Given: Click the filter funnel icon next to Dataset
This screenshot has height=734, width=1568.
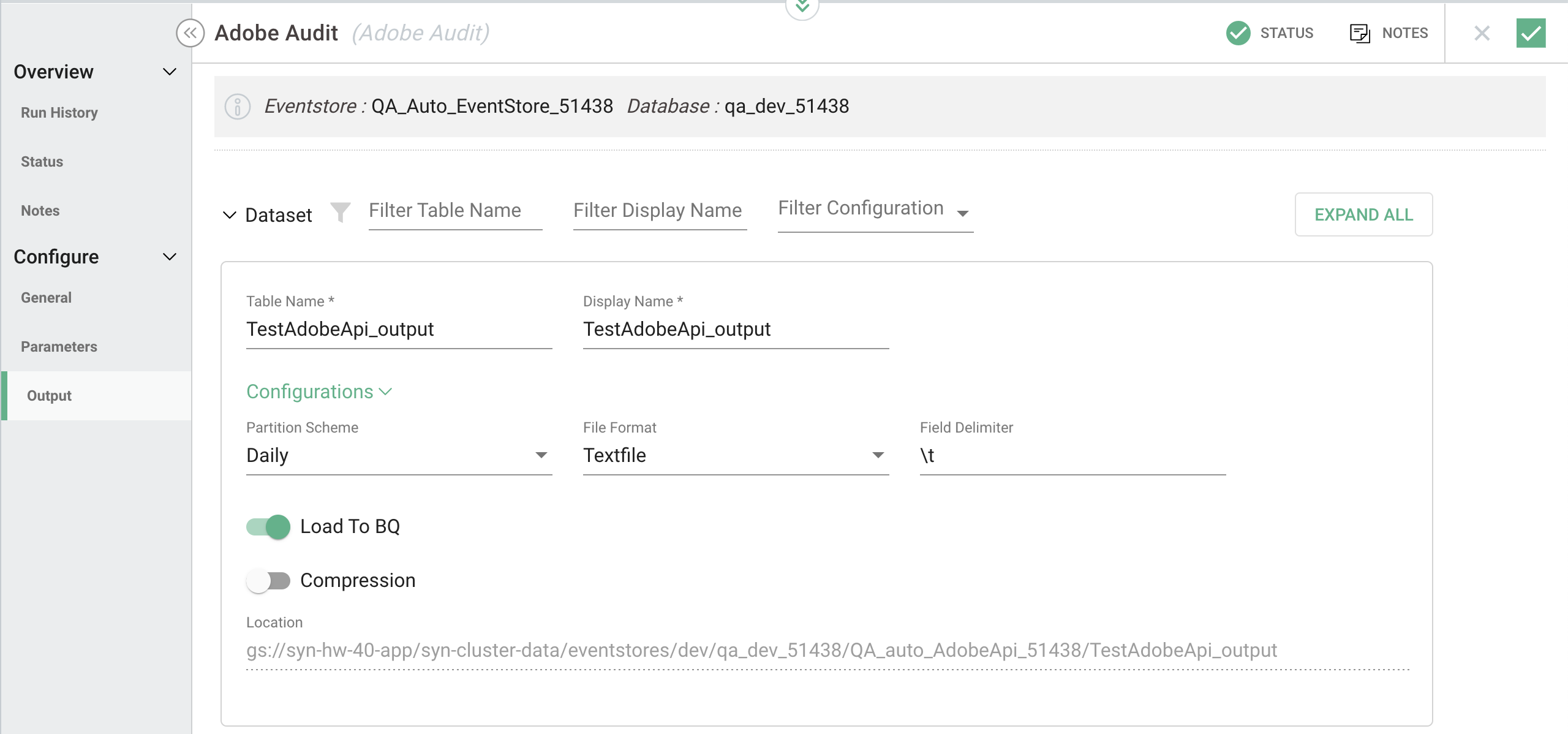Looking at the screenshot, I should pyautogui.click(x=341, y=211).
